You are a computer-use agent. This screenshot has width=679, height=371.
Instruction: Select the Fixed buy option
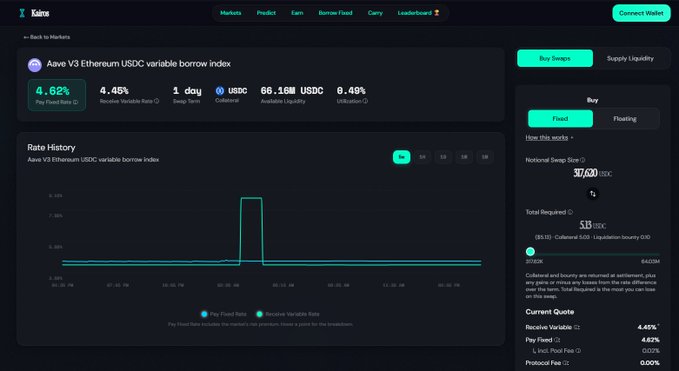(560, 119)
